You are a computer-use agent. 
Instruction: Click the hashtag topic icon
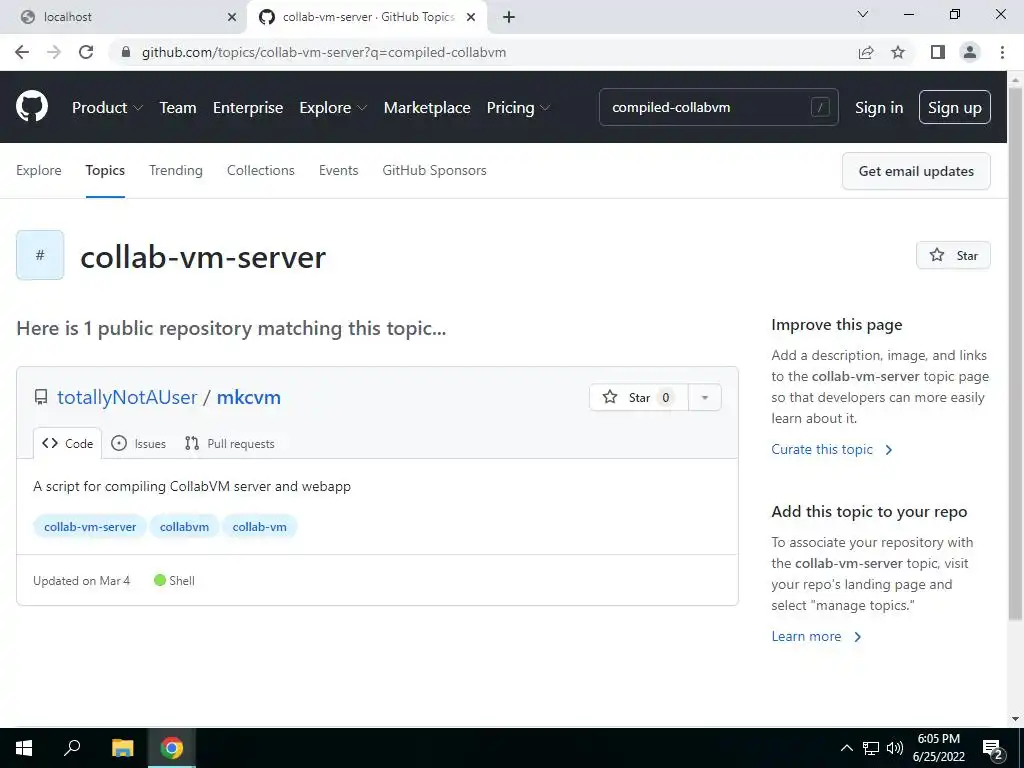point(40,255)
